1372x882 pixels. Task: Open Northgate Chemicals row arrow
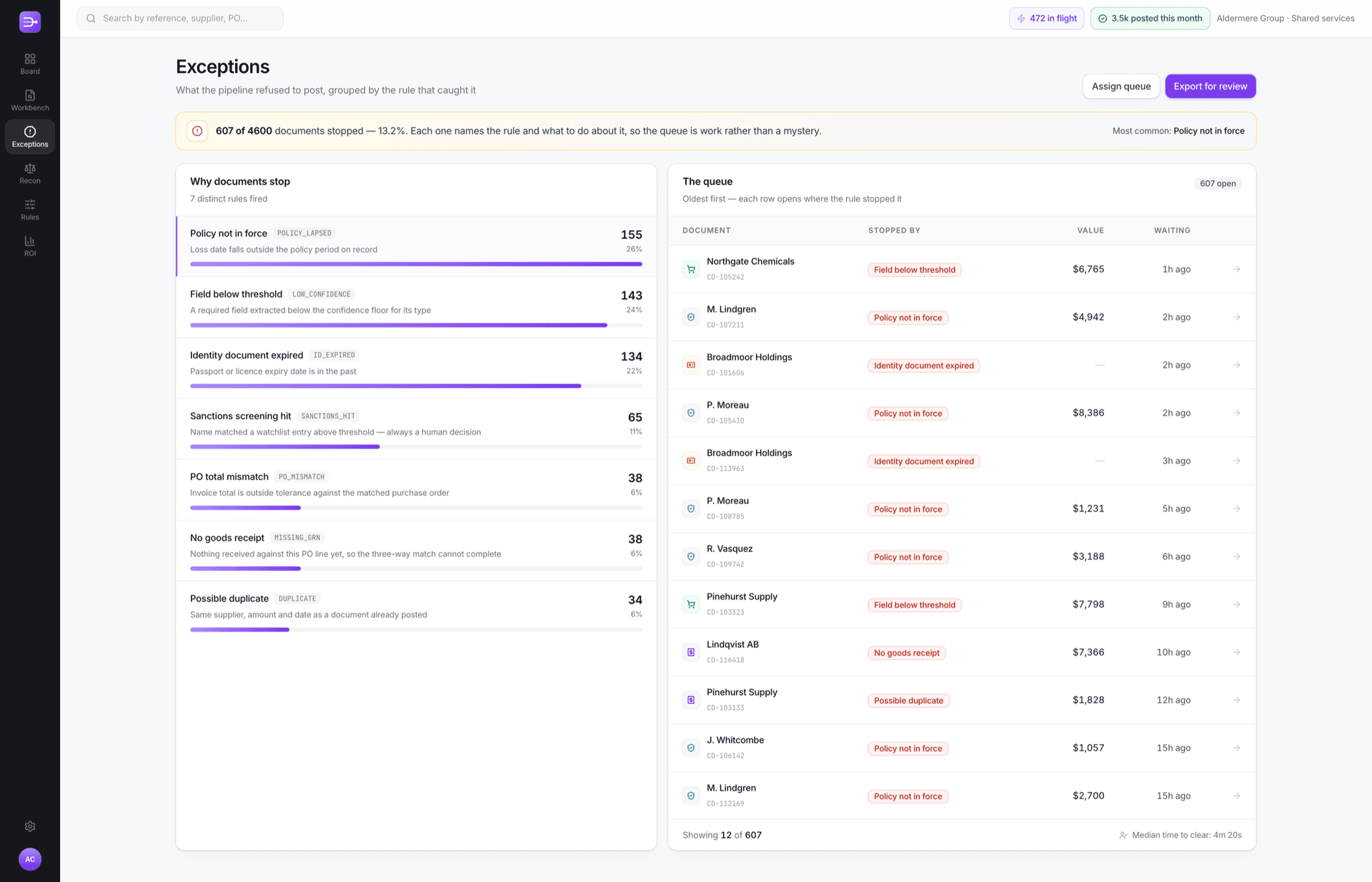1236,269
